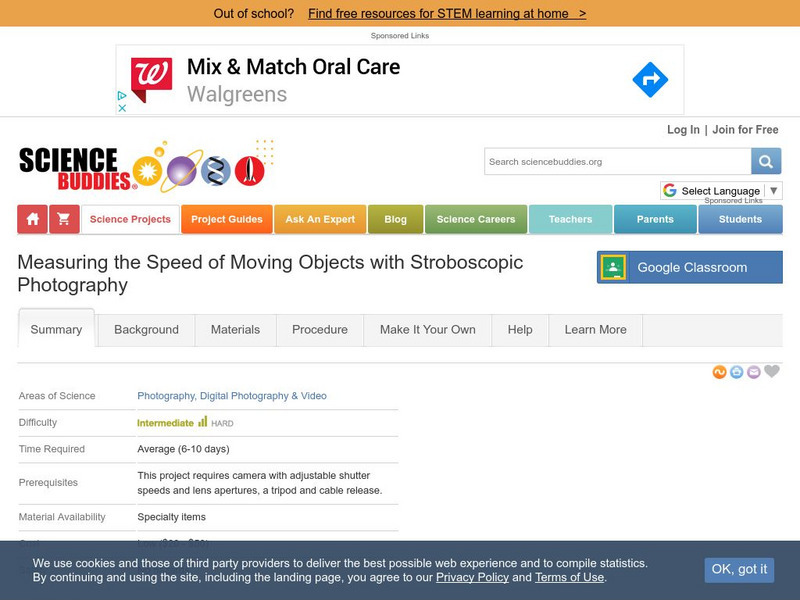This screenshot has width=800, height=600.
Task: Click the Walgreens logo in ad
Action: point(152,79)
